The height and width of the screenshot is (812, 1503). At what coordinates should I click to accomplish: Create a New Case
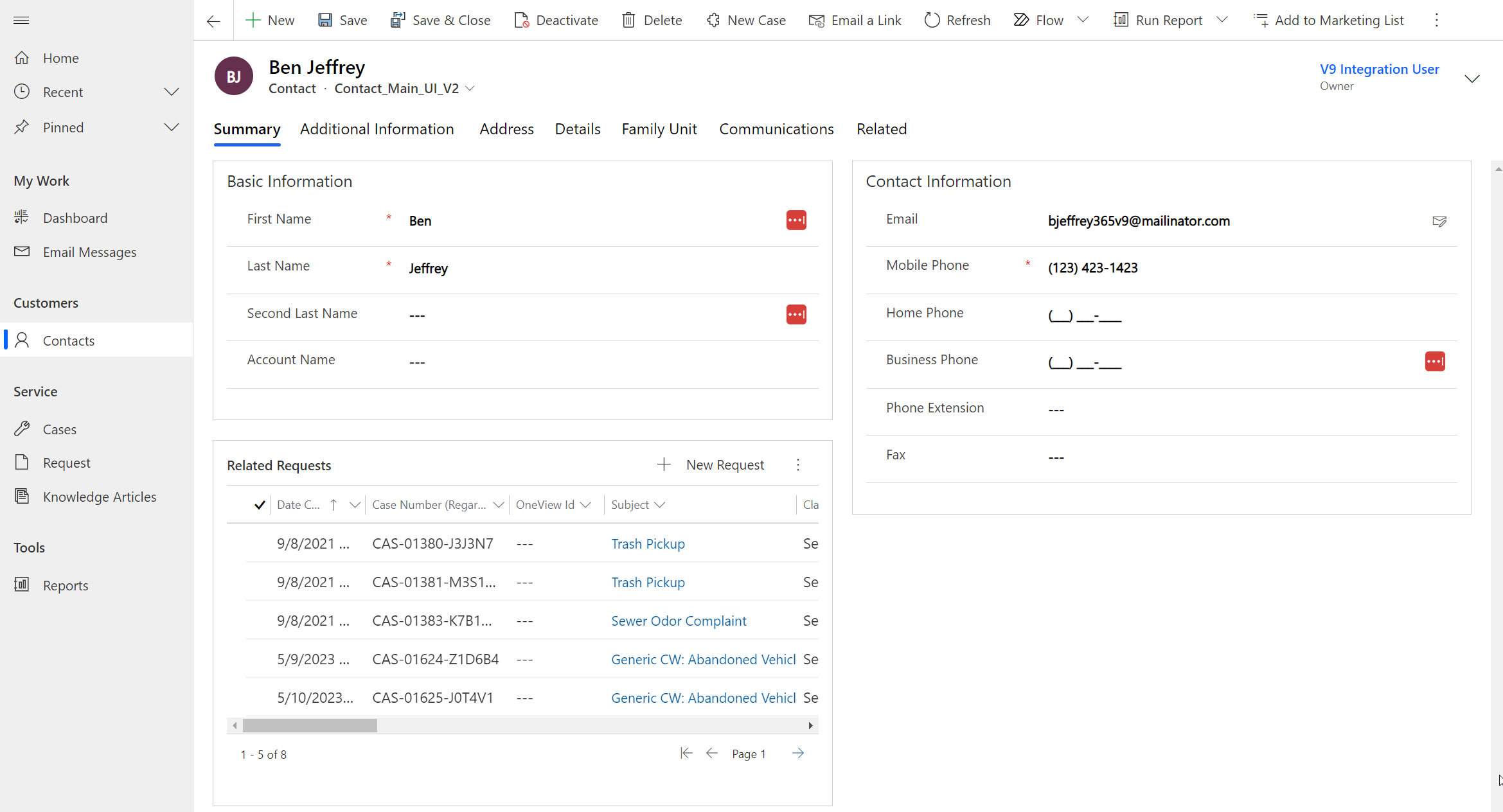click(x=745, y=20)
